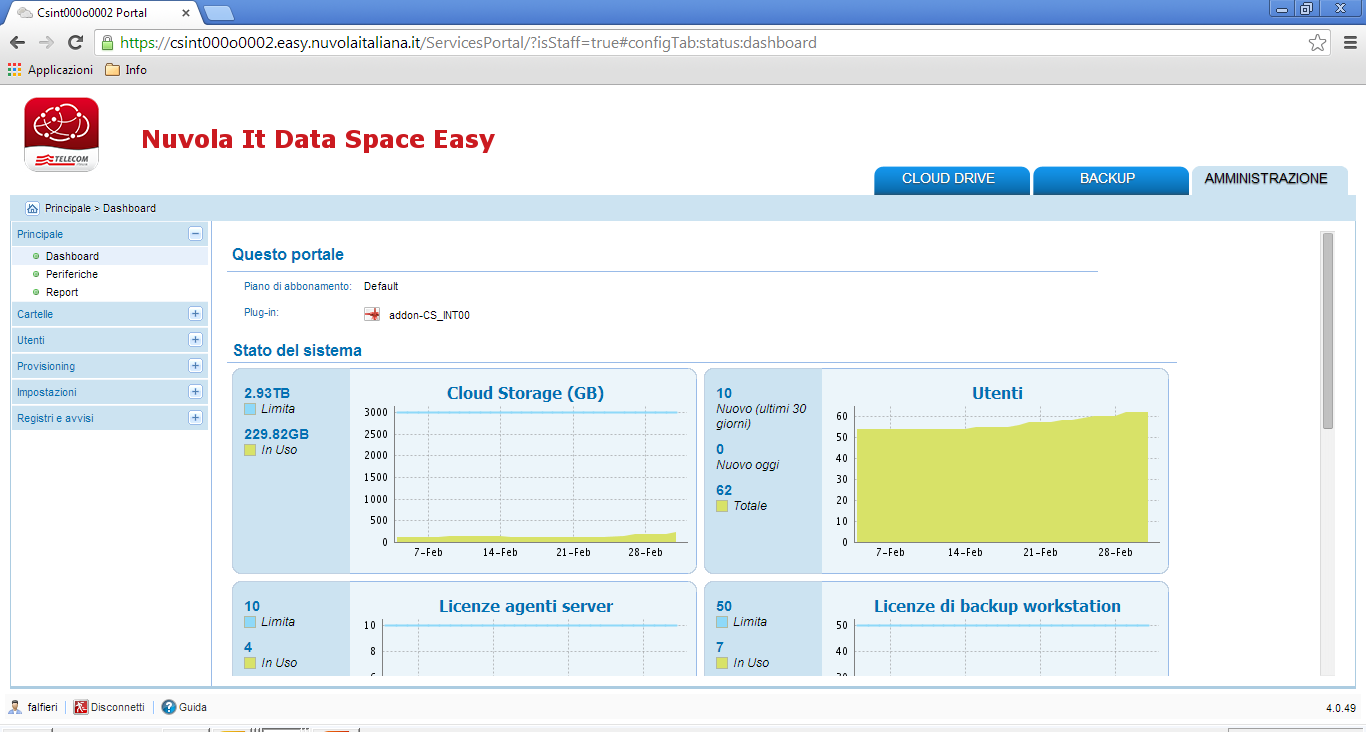The image size is (1366, 732).
Task: Click the home icon in breadcrumb bar
Action: 32,208
